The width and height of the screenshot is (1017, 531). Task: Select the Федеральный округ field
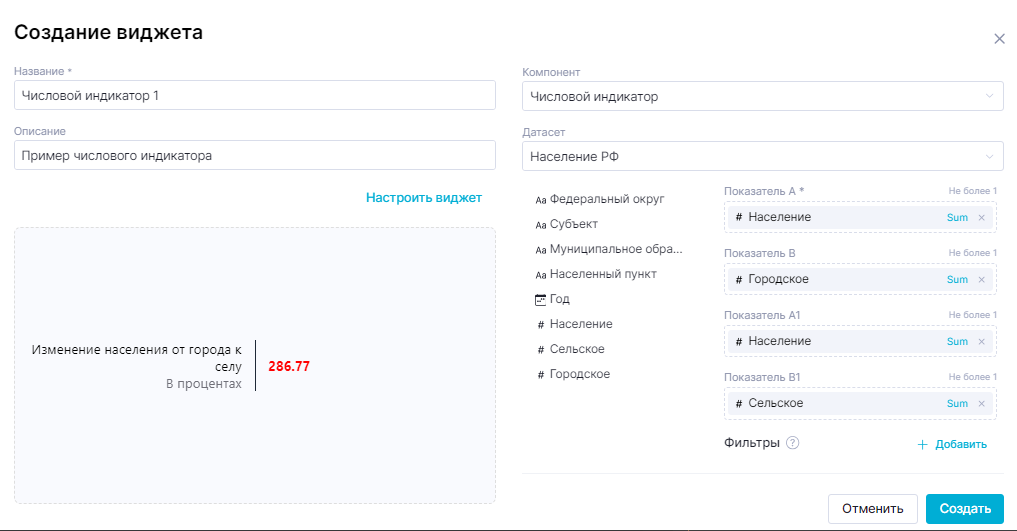pyautogui.click(x=606, y=199)
